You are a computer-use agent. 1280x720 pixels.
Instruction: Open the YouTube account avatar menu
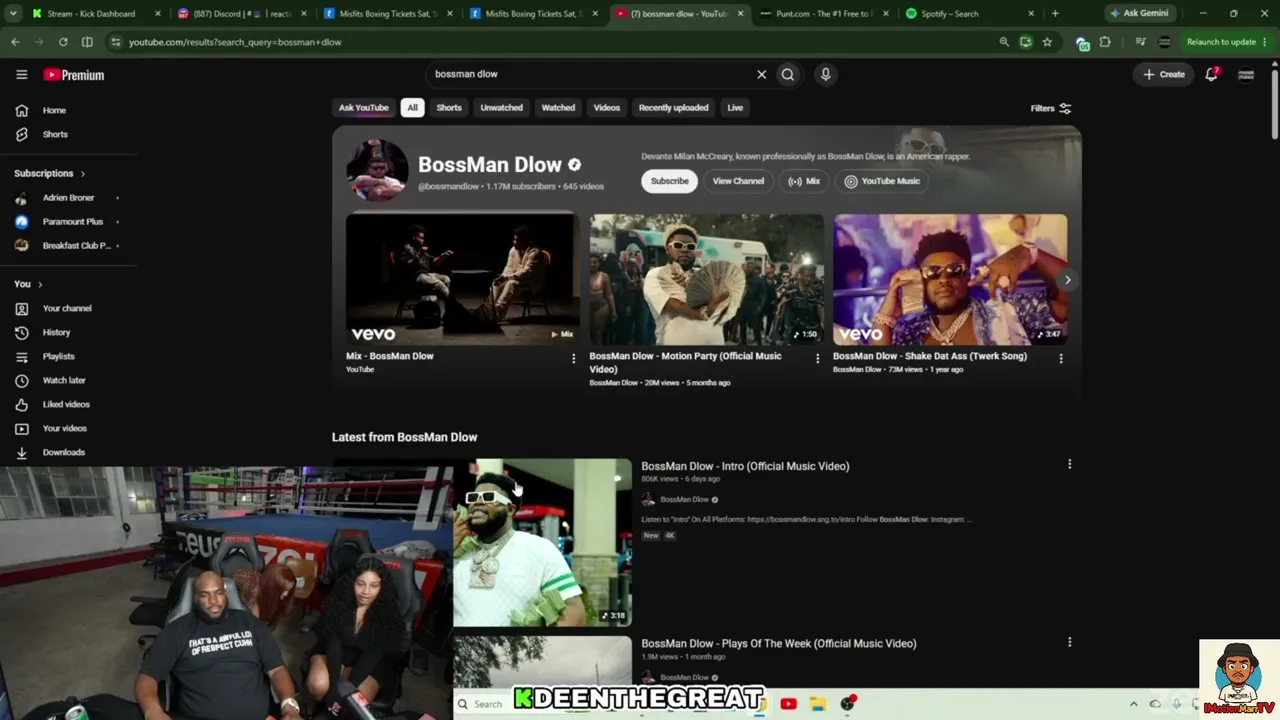pos(1246,74)
